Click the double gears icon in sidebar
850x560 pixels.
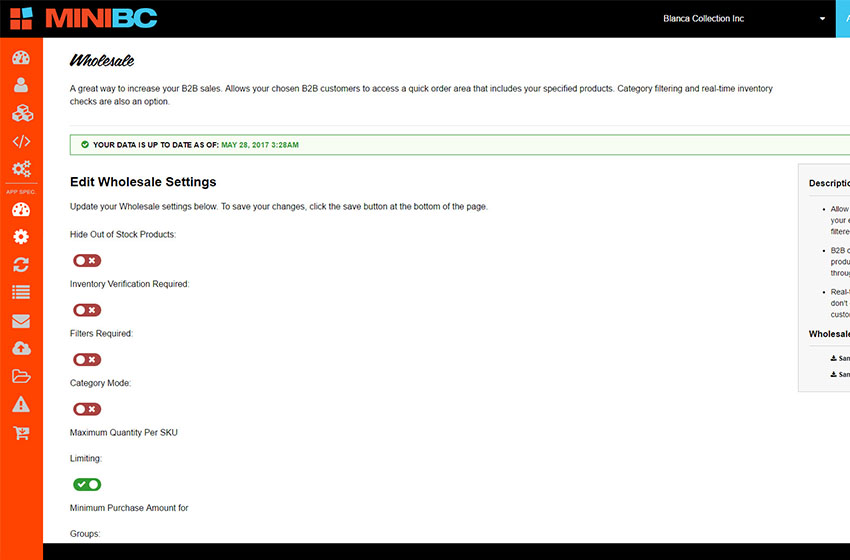(x=21, y=169)
